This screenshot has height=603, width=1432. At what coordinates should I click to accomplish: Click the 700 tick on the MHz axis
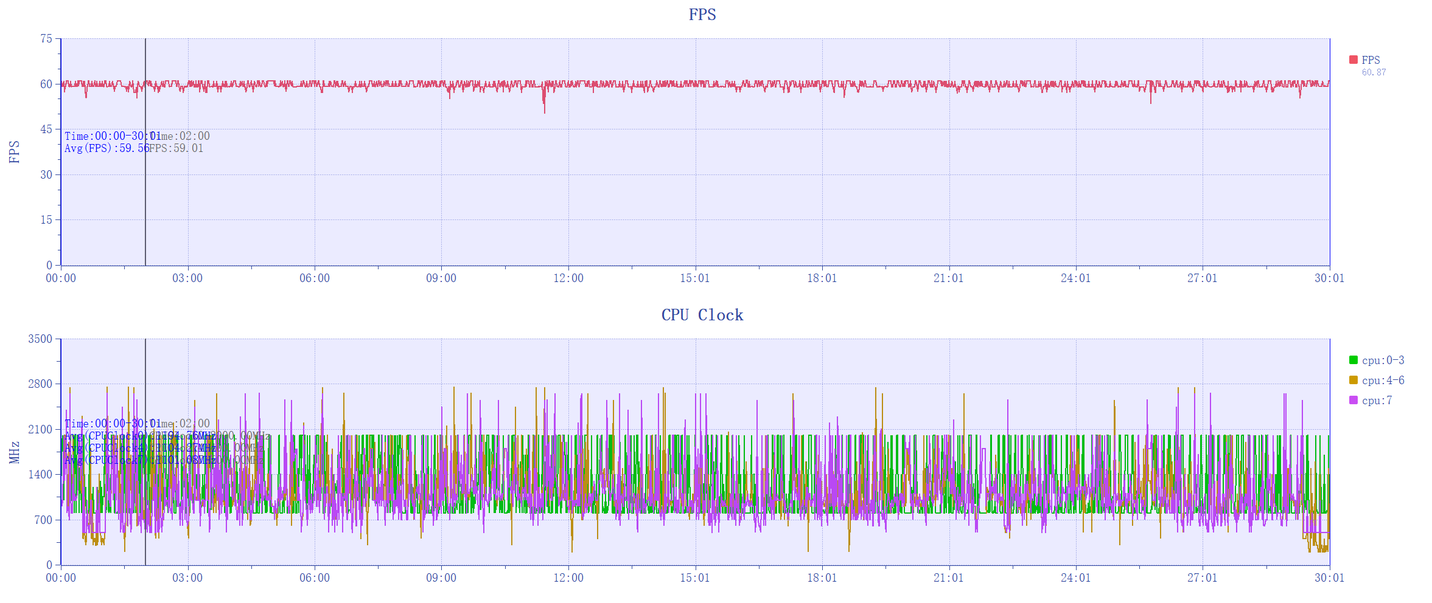43,519
